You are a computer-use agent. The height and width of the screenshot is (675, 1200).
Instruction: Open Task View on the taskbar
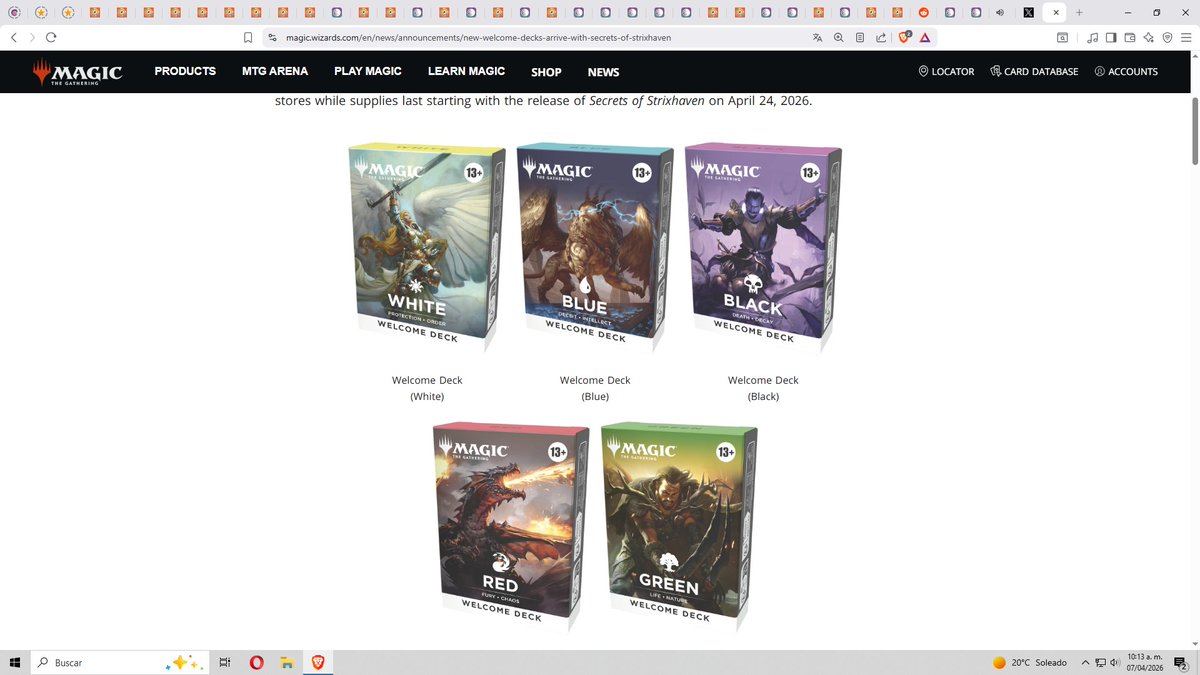pos(225,662)
